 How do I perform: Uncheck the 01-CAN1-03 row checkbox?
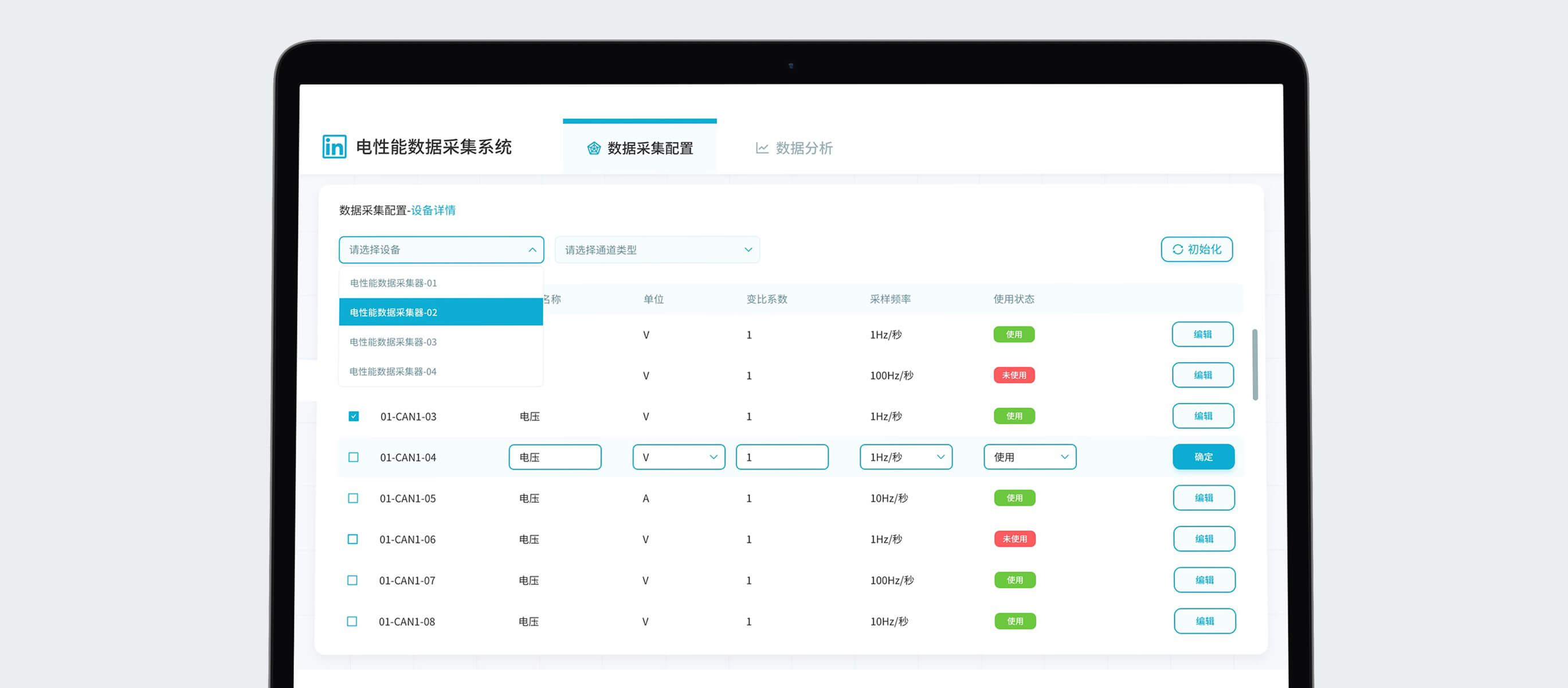click(354, 416)
